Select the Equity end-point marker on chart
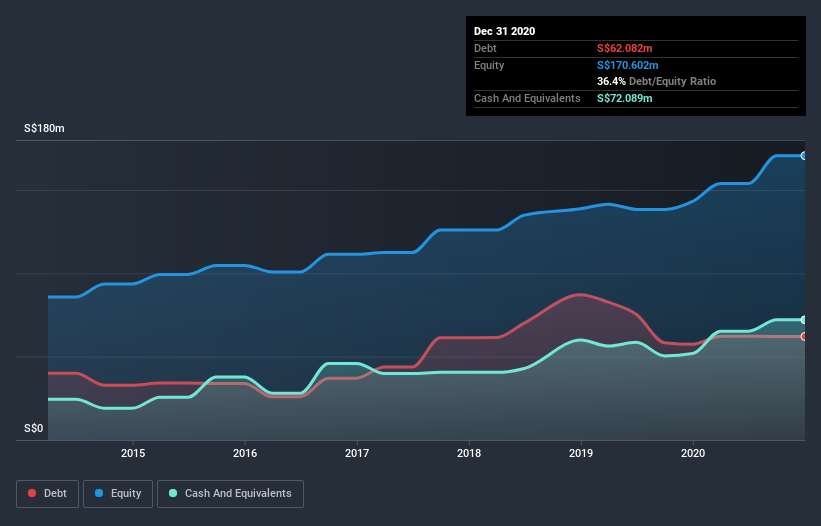This screenshot has width=821, height=526. click(804, 156)
